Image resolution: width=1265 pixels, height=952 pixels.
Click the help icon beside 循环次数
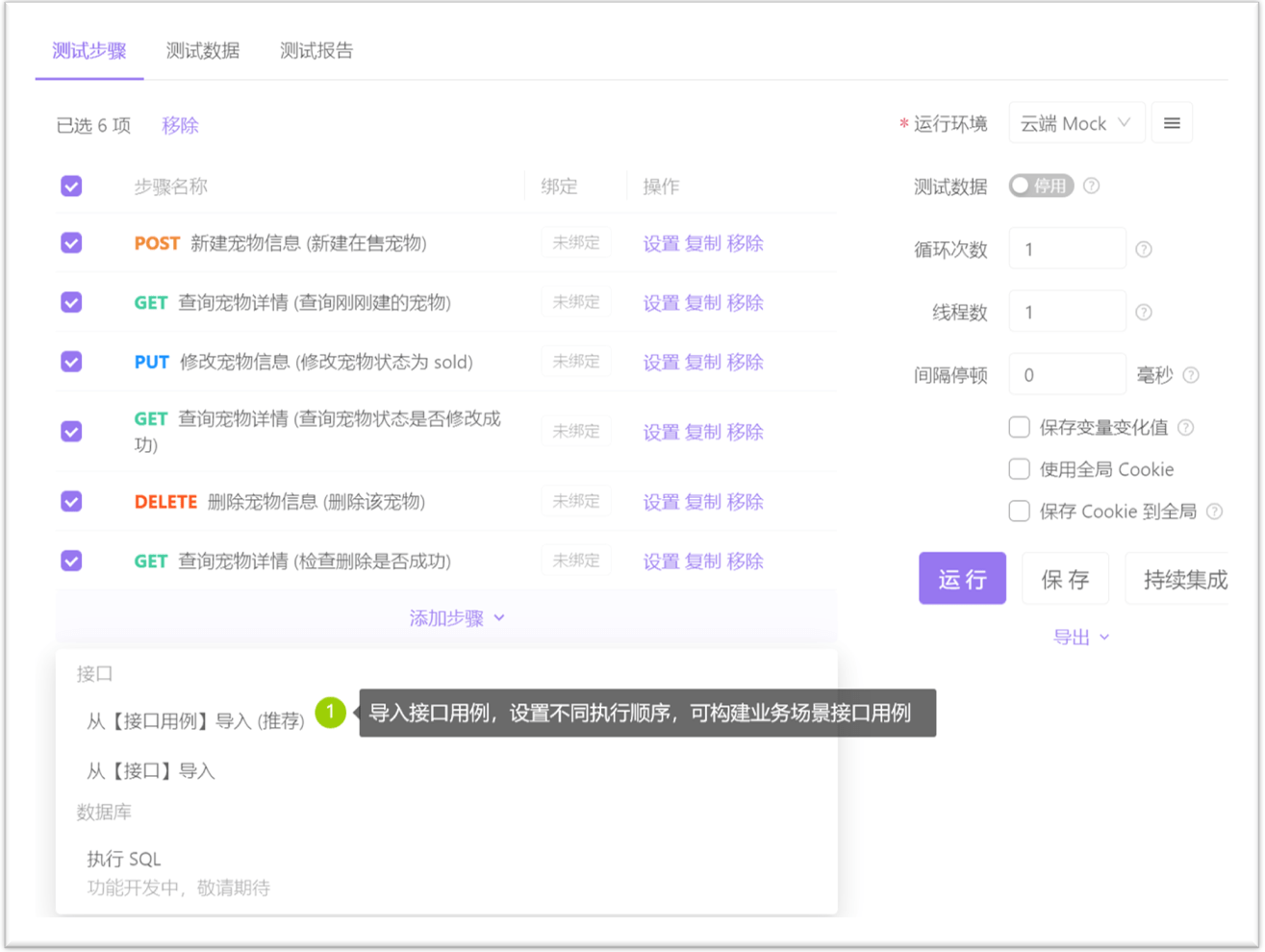pos(1145,248)
